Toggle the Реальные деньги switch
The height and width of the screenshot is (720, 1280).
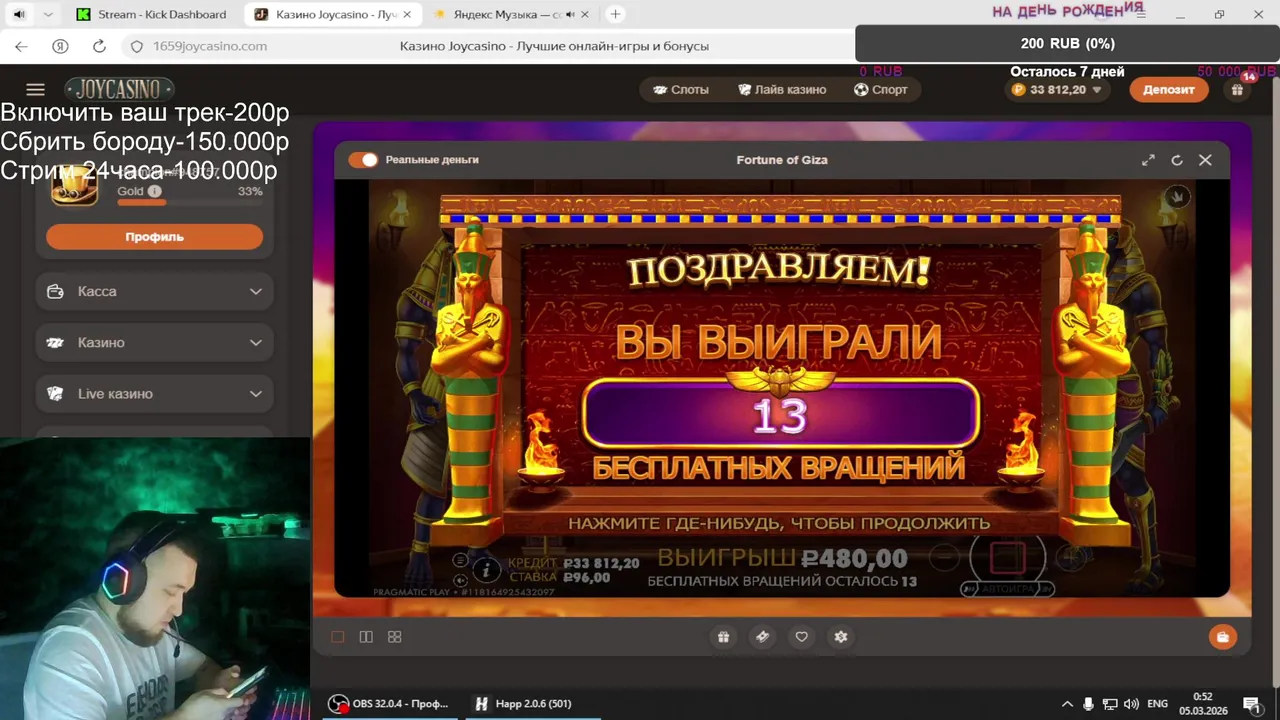(363, 160)
